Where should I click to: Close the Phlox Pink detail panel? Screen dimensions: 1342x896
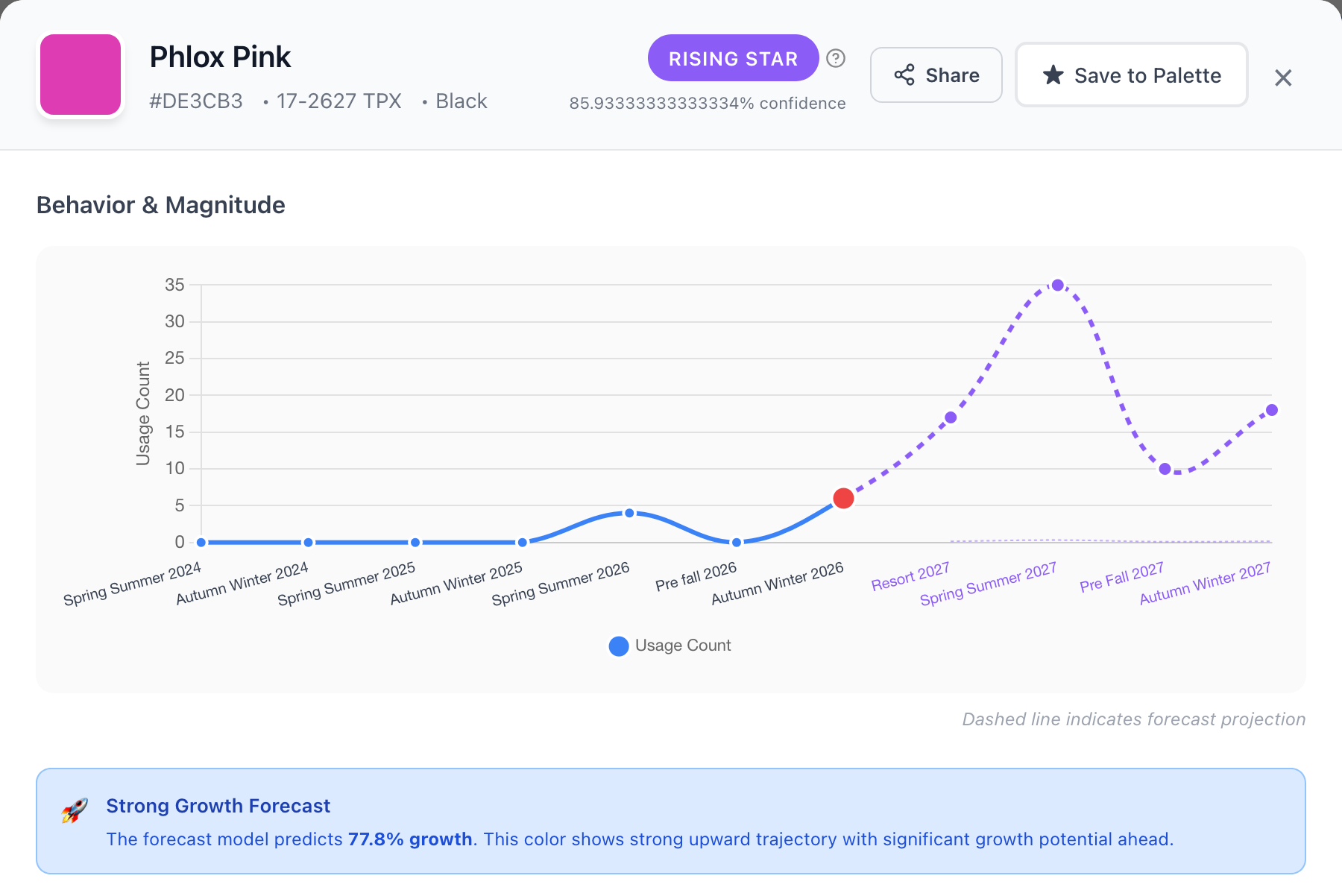[x=1282, y=78]
